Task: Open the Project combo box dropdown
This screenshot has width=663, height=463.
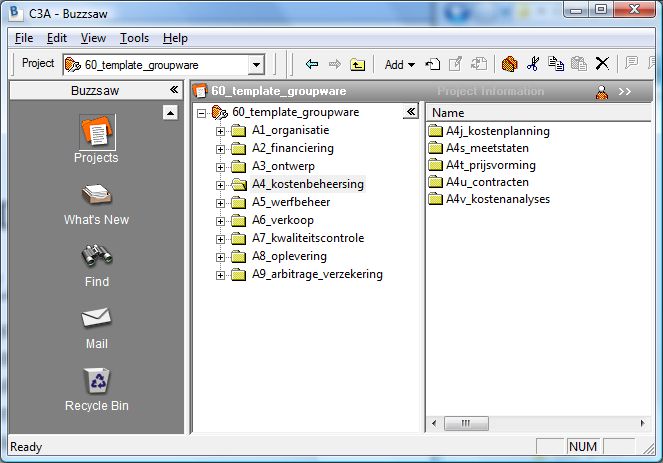Action: click(x=256, y=65)
